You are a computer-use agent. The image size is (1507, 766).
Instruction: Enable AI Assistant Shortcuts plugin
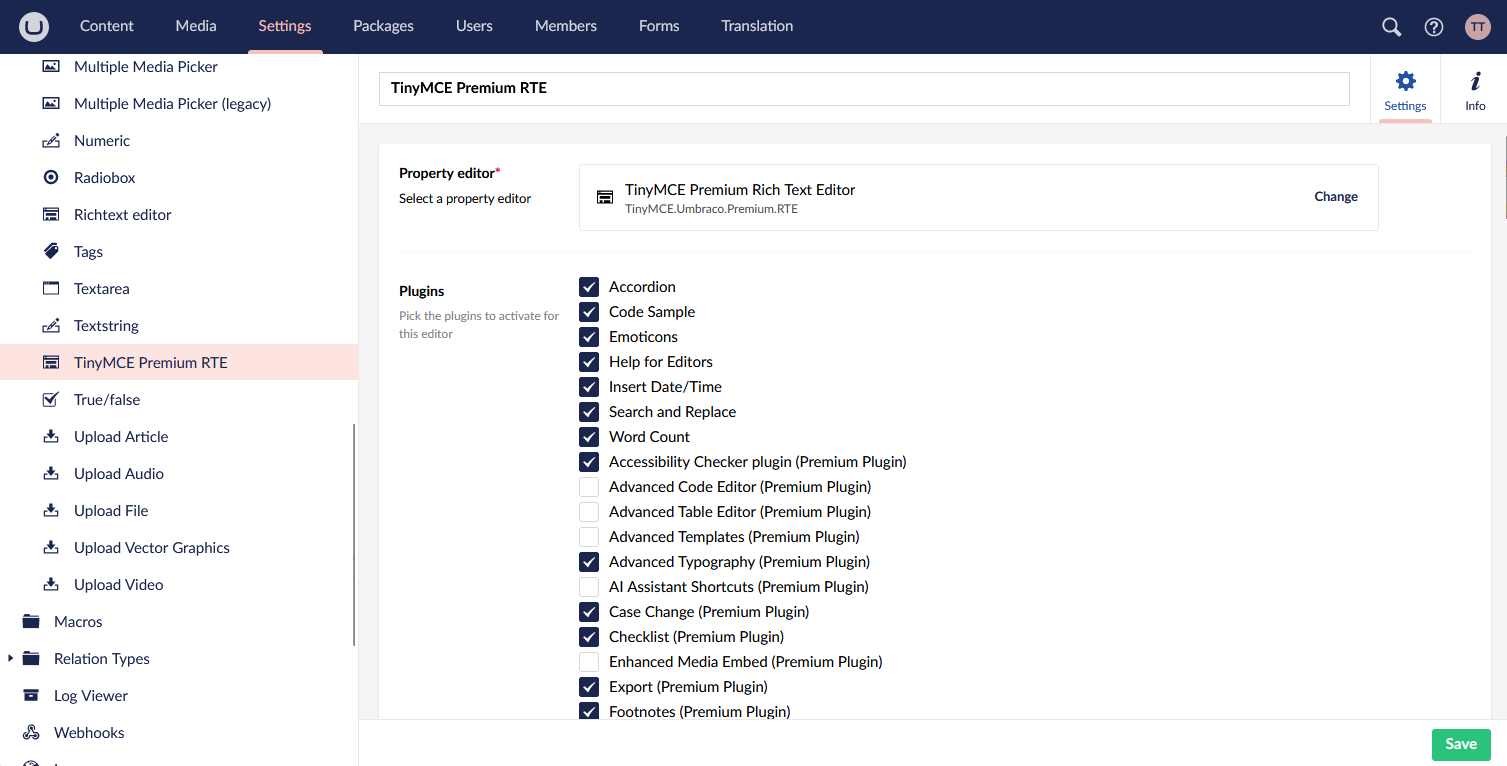(x=589, y=587)
